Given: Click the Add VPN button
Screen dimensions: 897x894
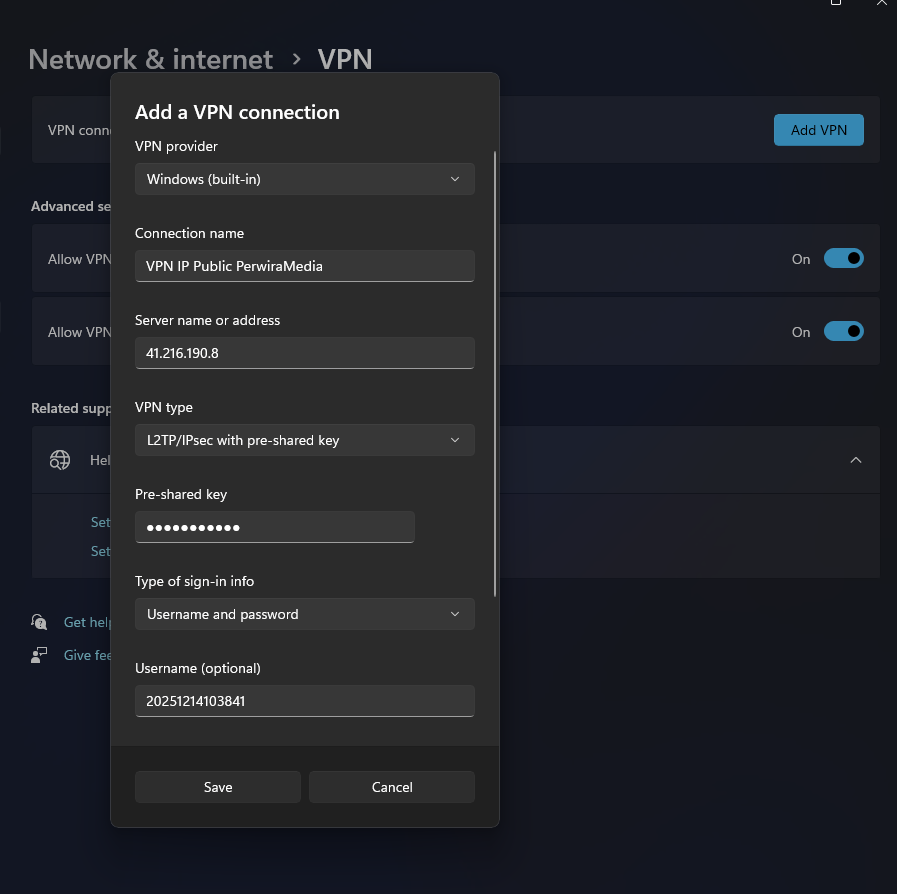Looking at the screenshot, I should 818,129.
